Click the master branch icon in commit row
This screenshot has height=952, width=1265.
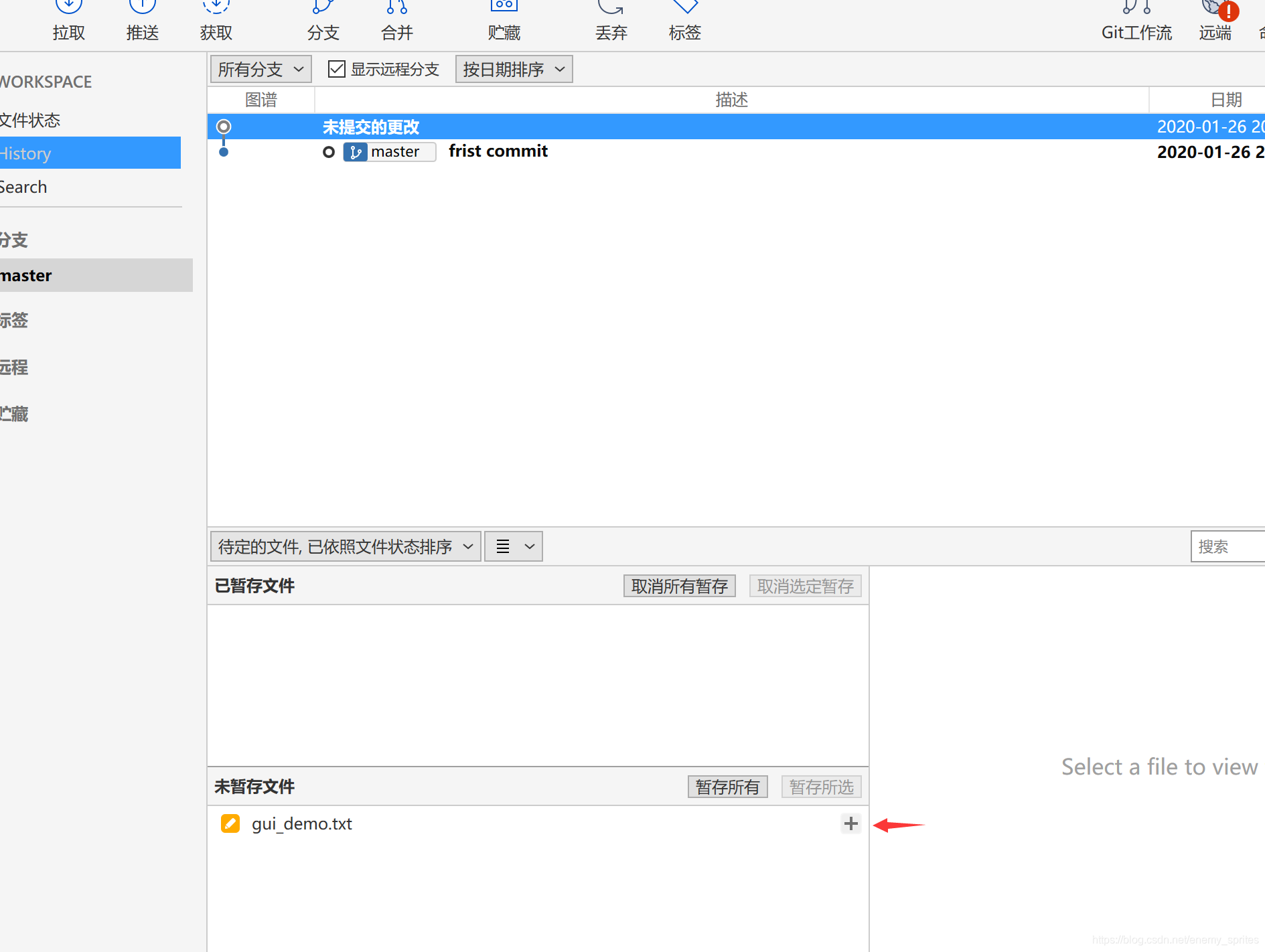pos(355,152)
